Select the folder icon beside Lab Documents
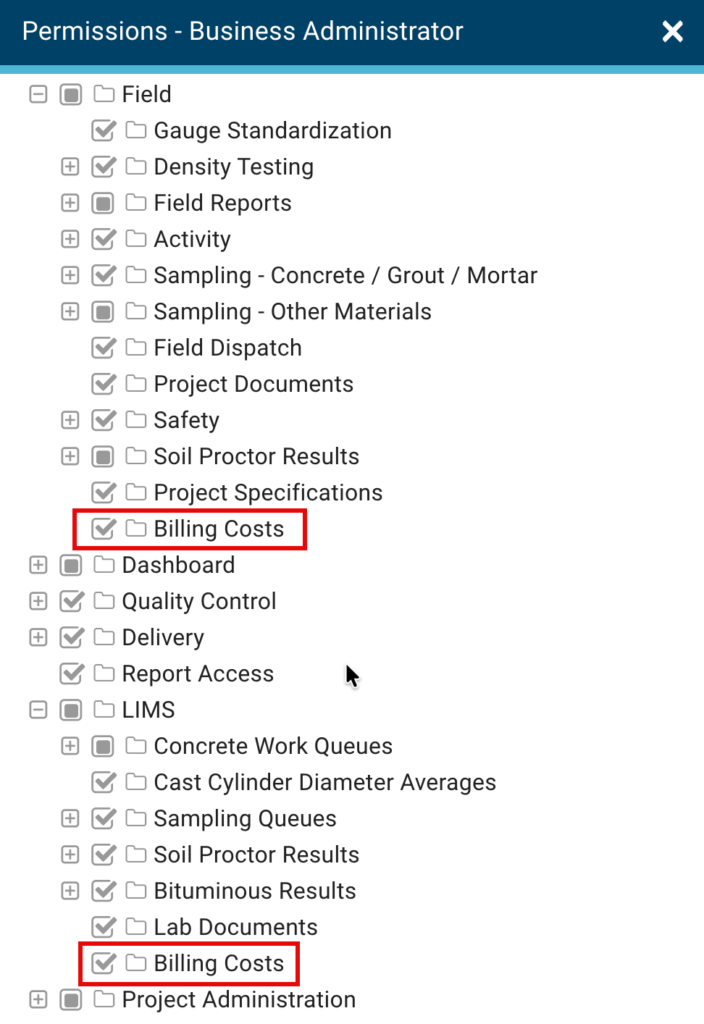704x1024 pixels. [x=136, y=926]
